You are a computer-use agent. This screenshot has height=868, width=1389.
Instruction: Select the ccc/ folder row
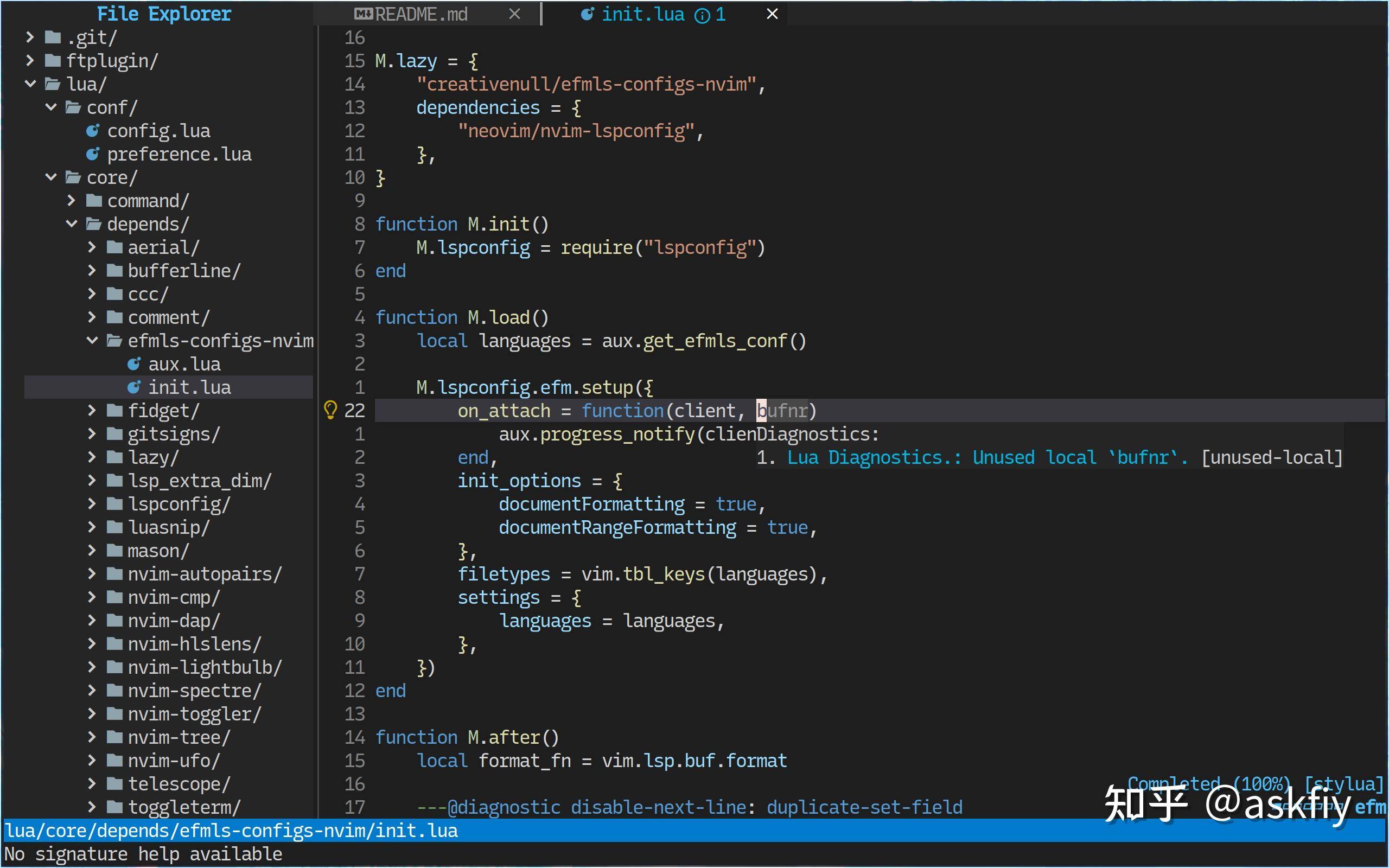(x=168, y=294)
